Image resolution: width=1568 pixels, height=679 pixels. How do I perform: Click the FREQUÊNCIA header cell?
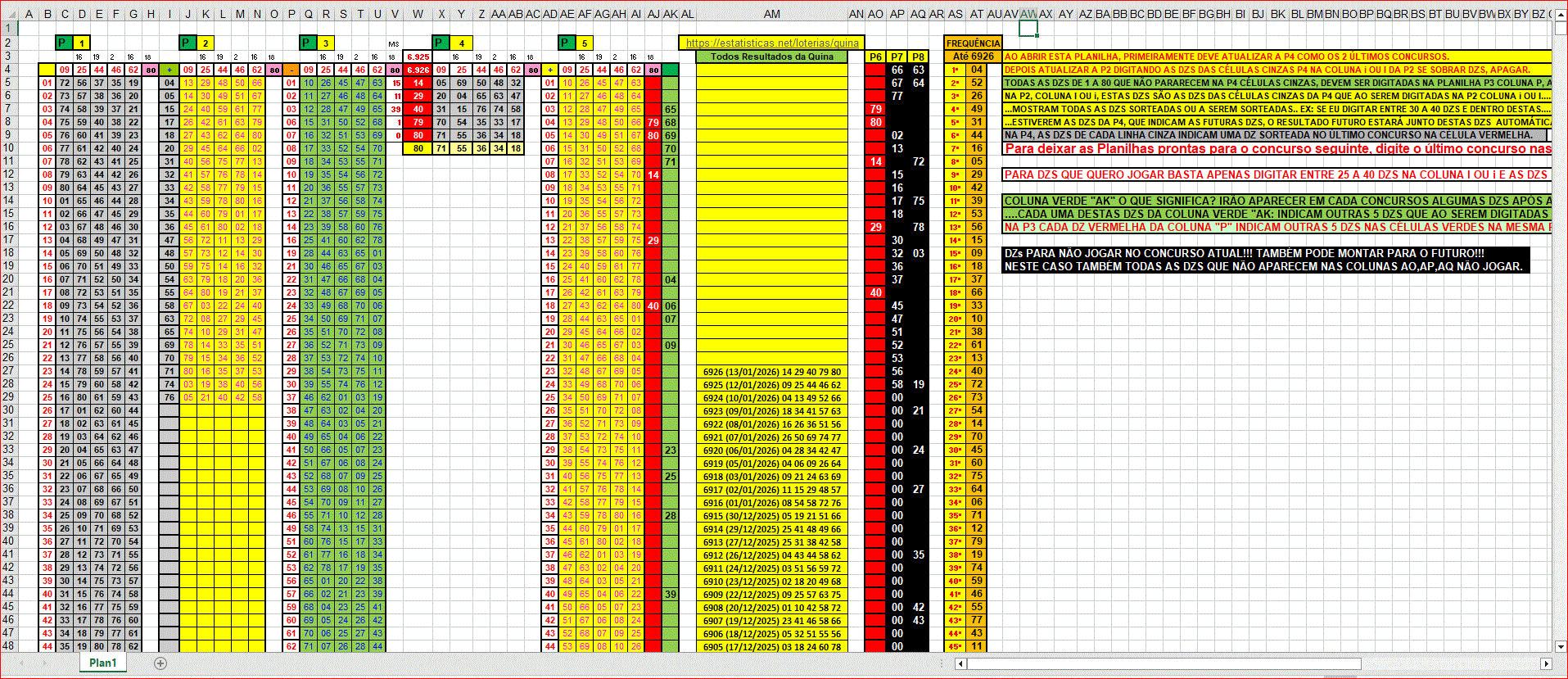point(973,43)
